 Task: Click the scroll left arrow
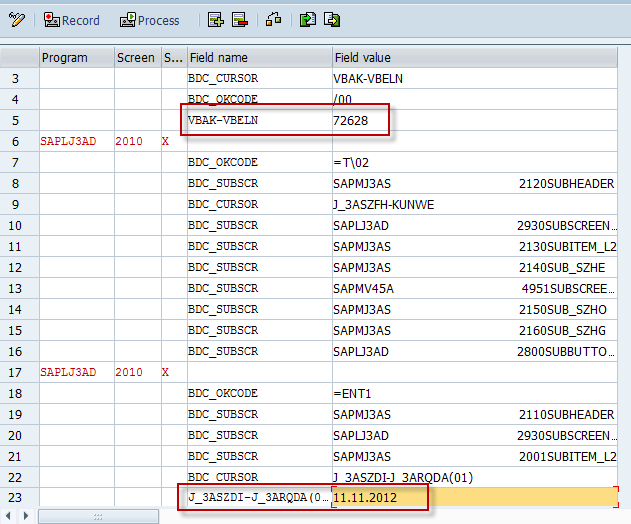8,516
